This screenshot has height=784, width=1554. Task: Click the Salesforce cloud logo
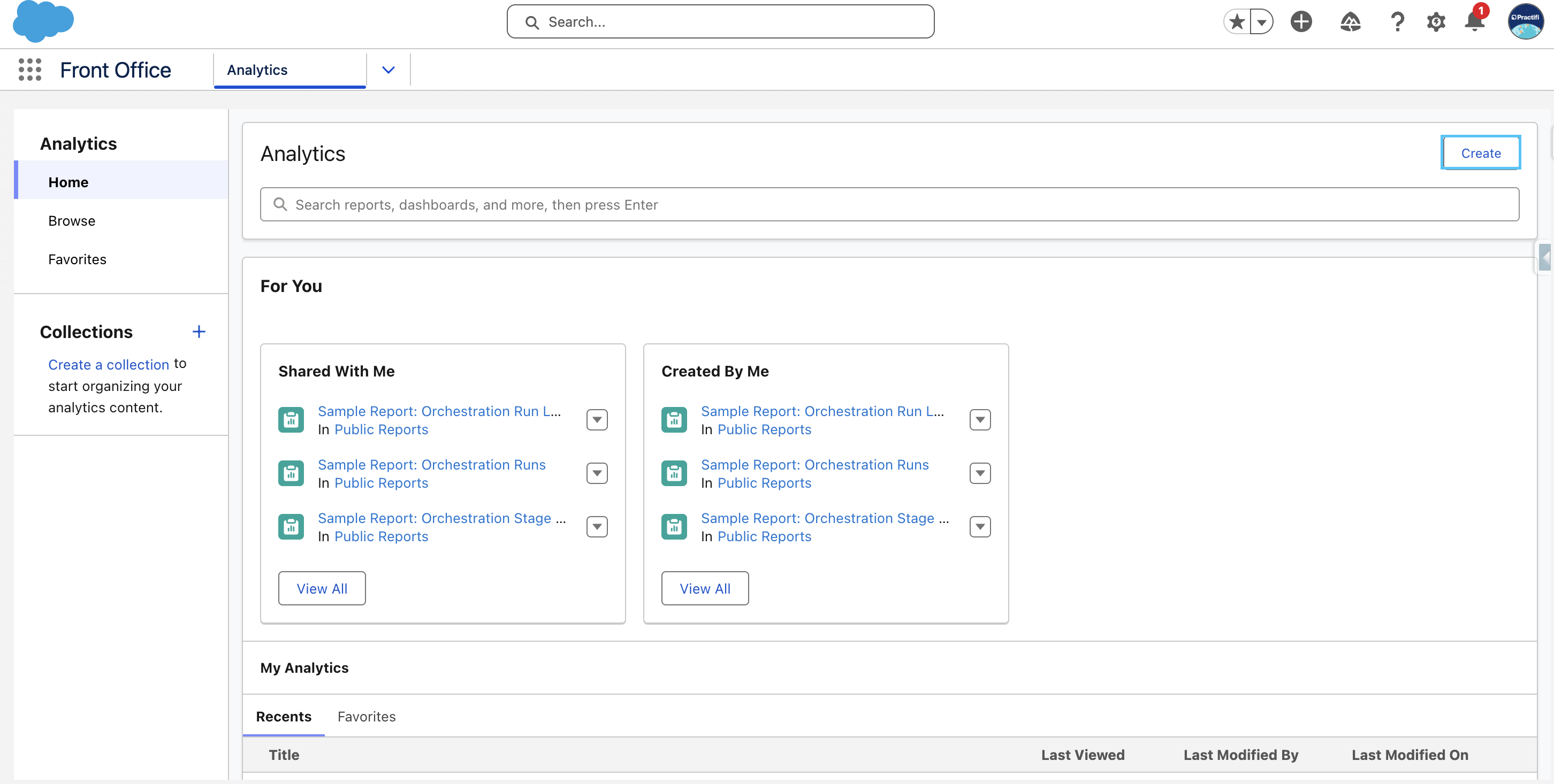43,22
